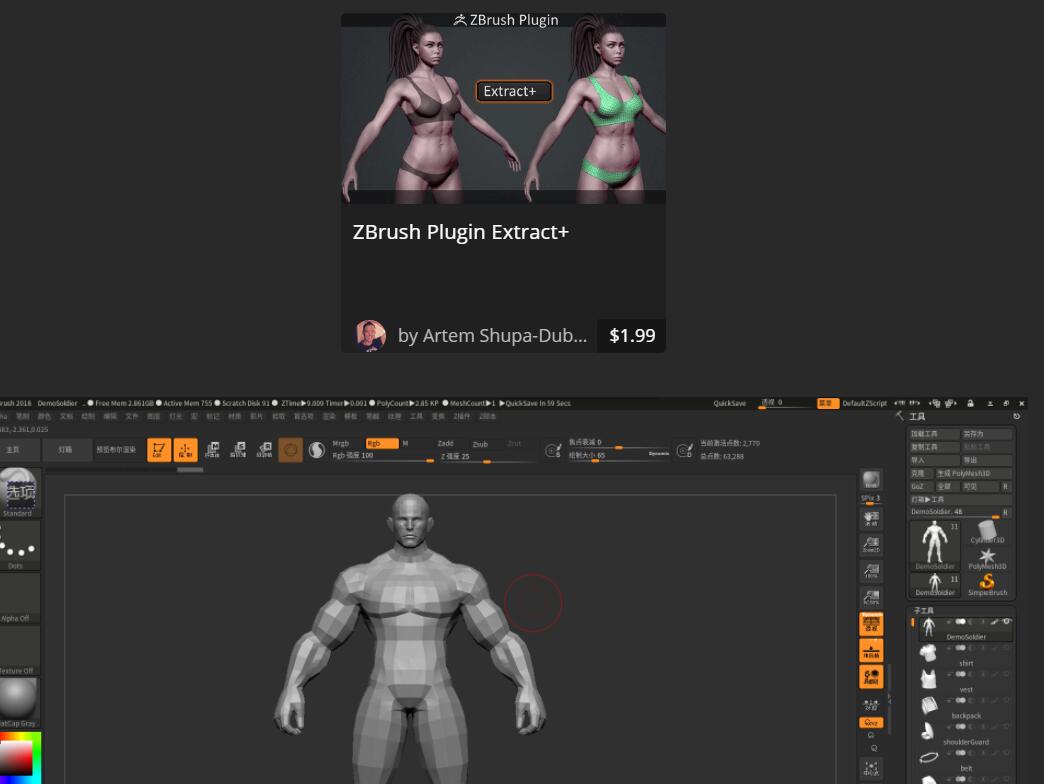Image resolution: width=1044 pixels, height=784 pixels.
Task: Select the belt subtool
Action: tap(964, 759)
